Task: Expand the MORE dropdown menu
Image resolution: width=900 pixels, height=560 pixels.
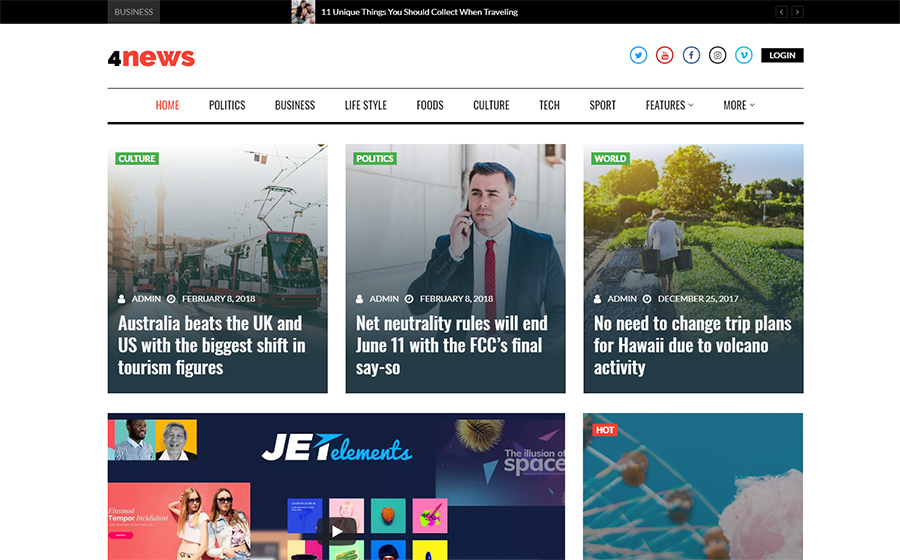Action: [739, 105]
